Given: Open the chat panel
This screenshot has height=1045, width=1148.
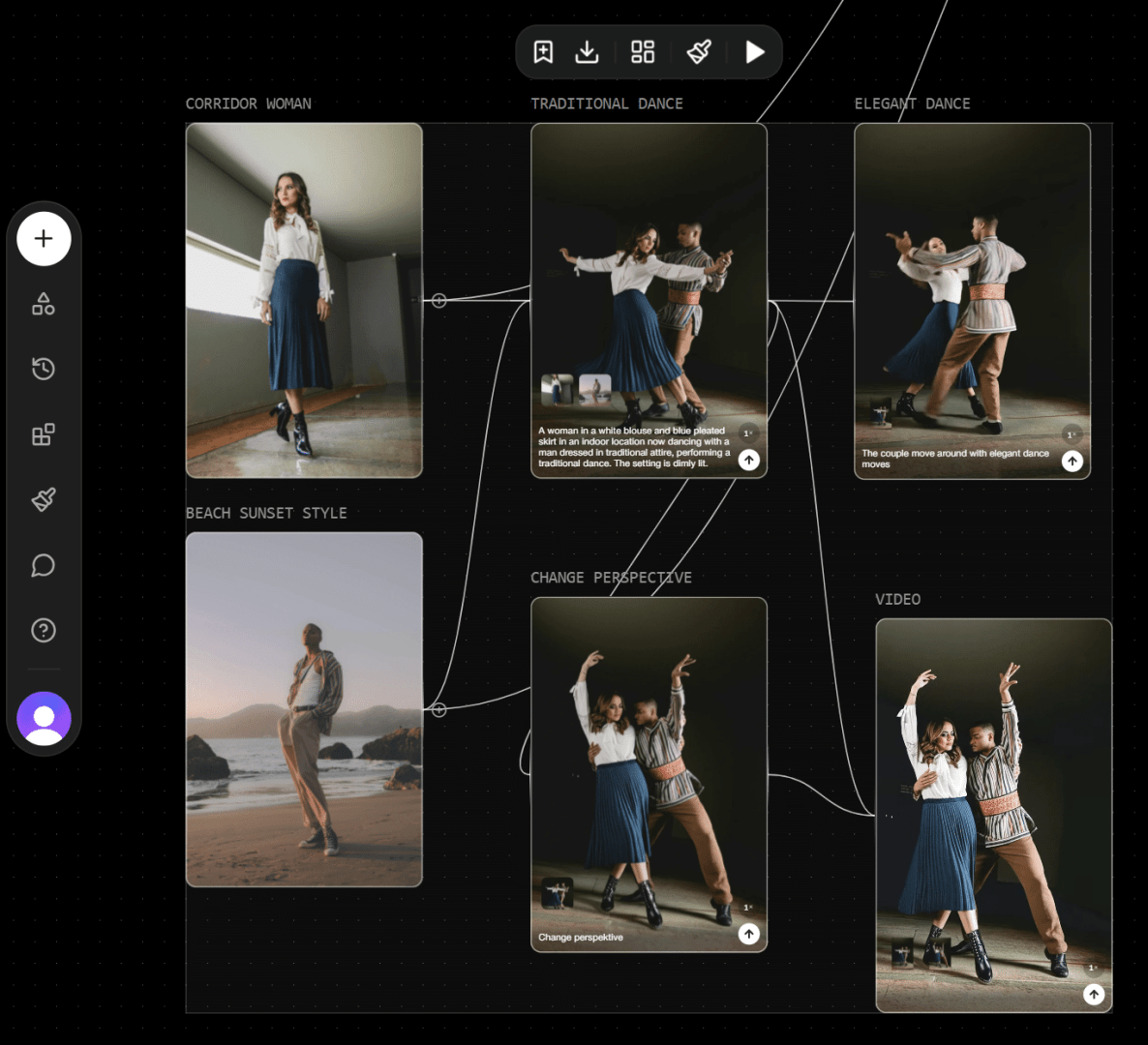Looking at the screenshot, I should (44, 565).
